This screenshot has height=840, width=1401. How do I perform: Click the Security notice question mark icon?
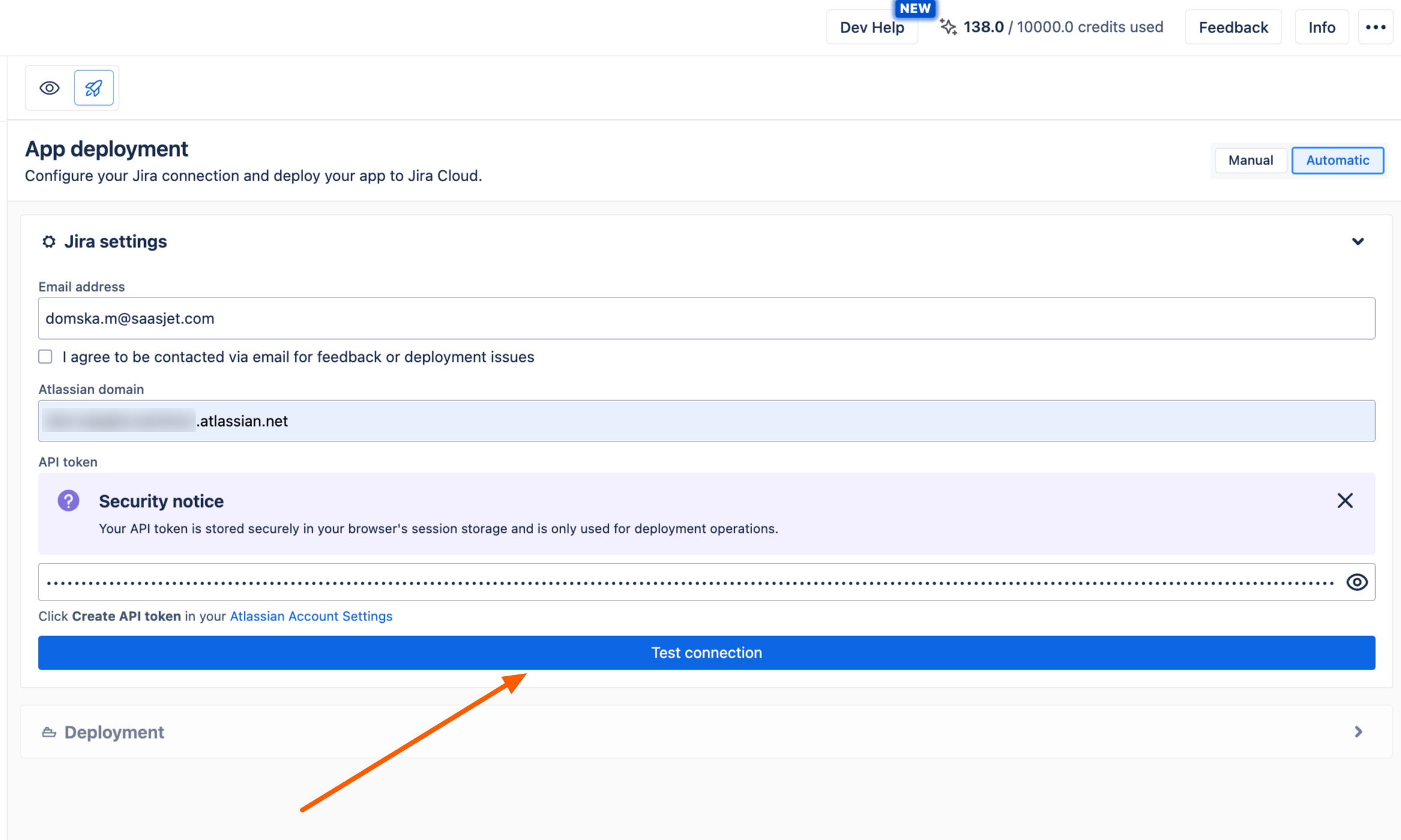(x=68, y=500)
